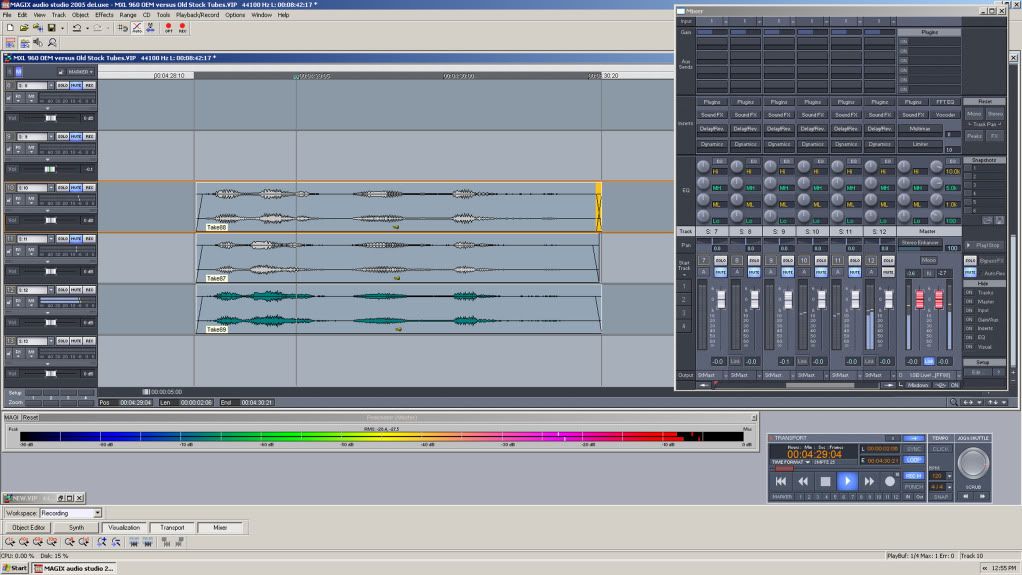Open undo history dropdown arrow
Image resolution: width=1022 pixels, height=575 pixels.
(x=87, y=28)
